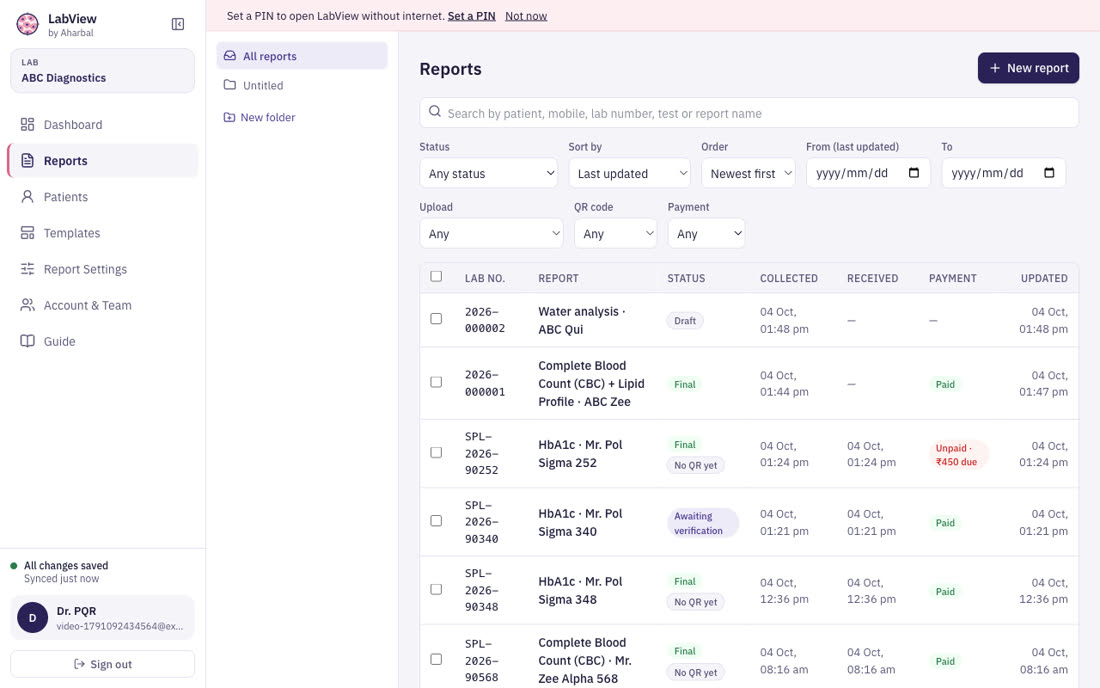
Task: Click the sign out arrow icon
Action: (x=79, y=664)
